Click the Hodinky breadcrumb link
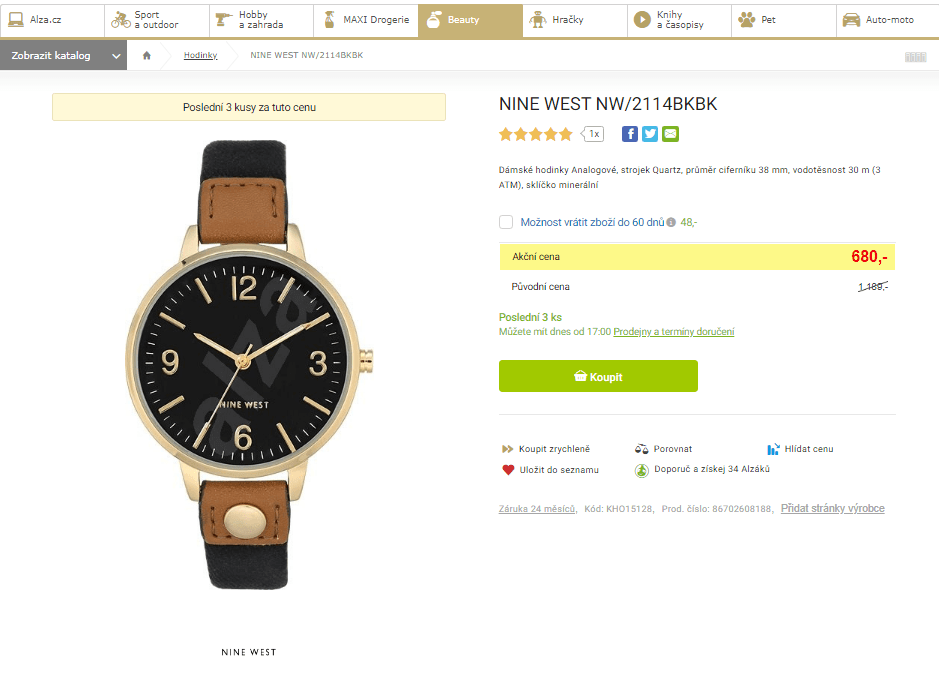Image resolution: width=939 pixels, height=688 pixels. click(x=200, y=55)
